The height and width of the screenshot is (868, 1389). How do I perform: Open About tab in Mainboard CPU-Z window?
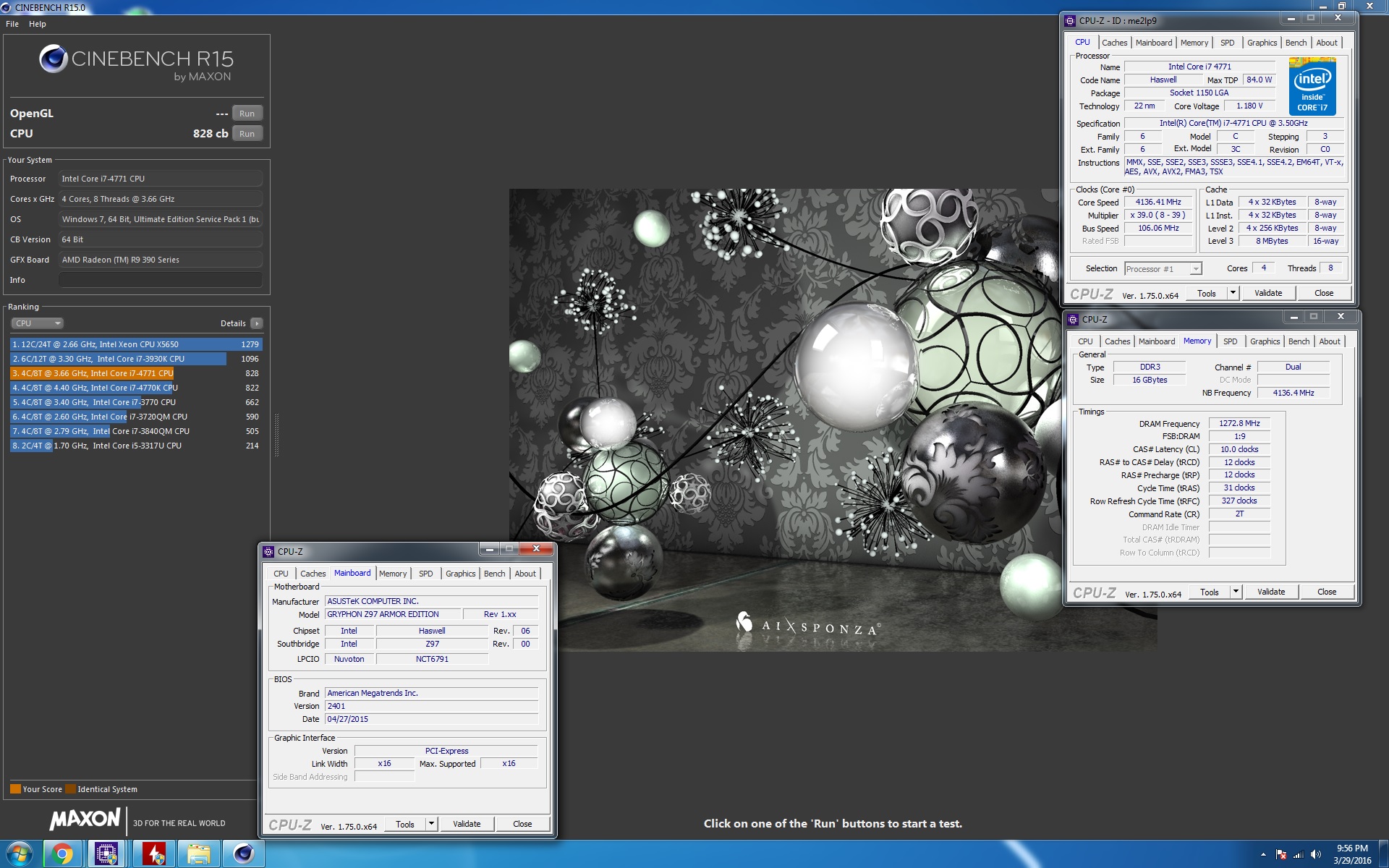[x=525, y=574]
